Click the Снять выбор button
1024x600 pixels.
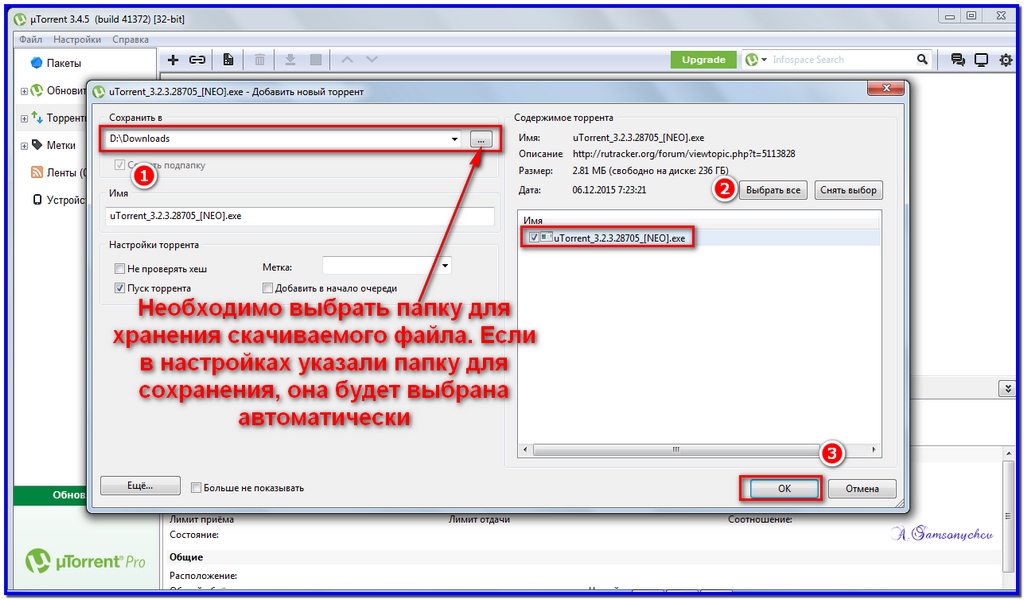(848, 190)
